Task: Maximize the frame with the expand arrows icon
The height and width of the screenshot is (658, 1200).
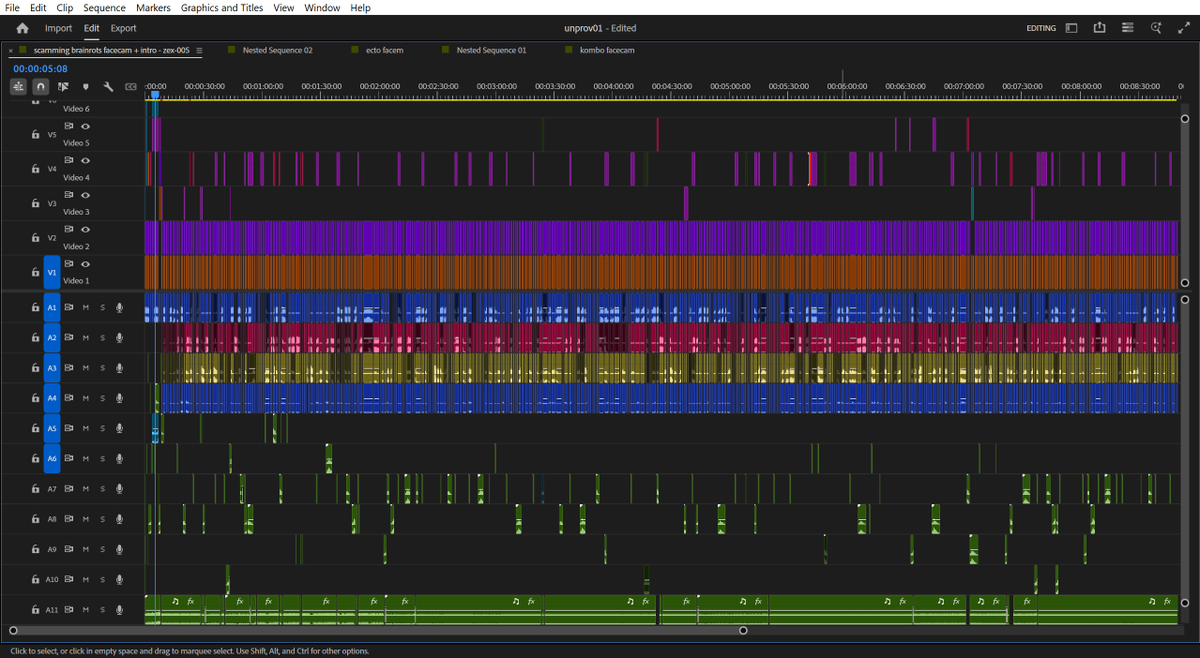Action: point(1184,28)
